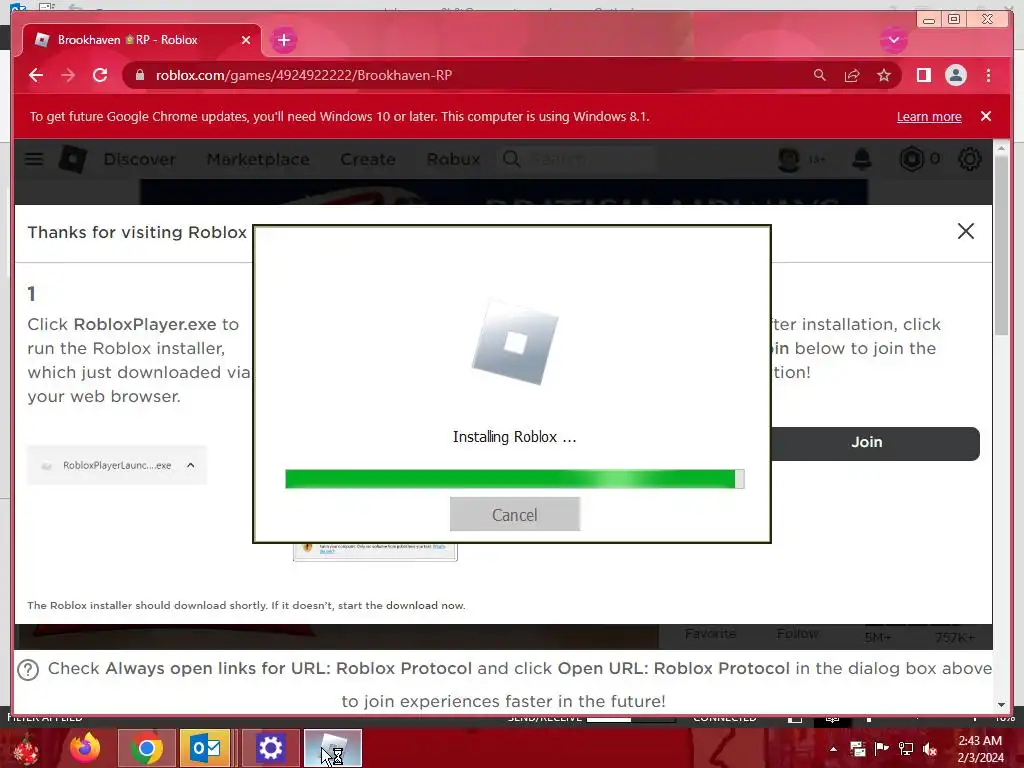Open the settings gear taskbar app

pos(270,748)
